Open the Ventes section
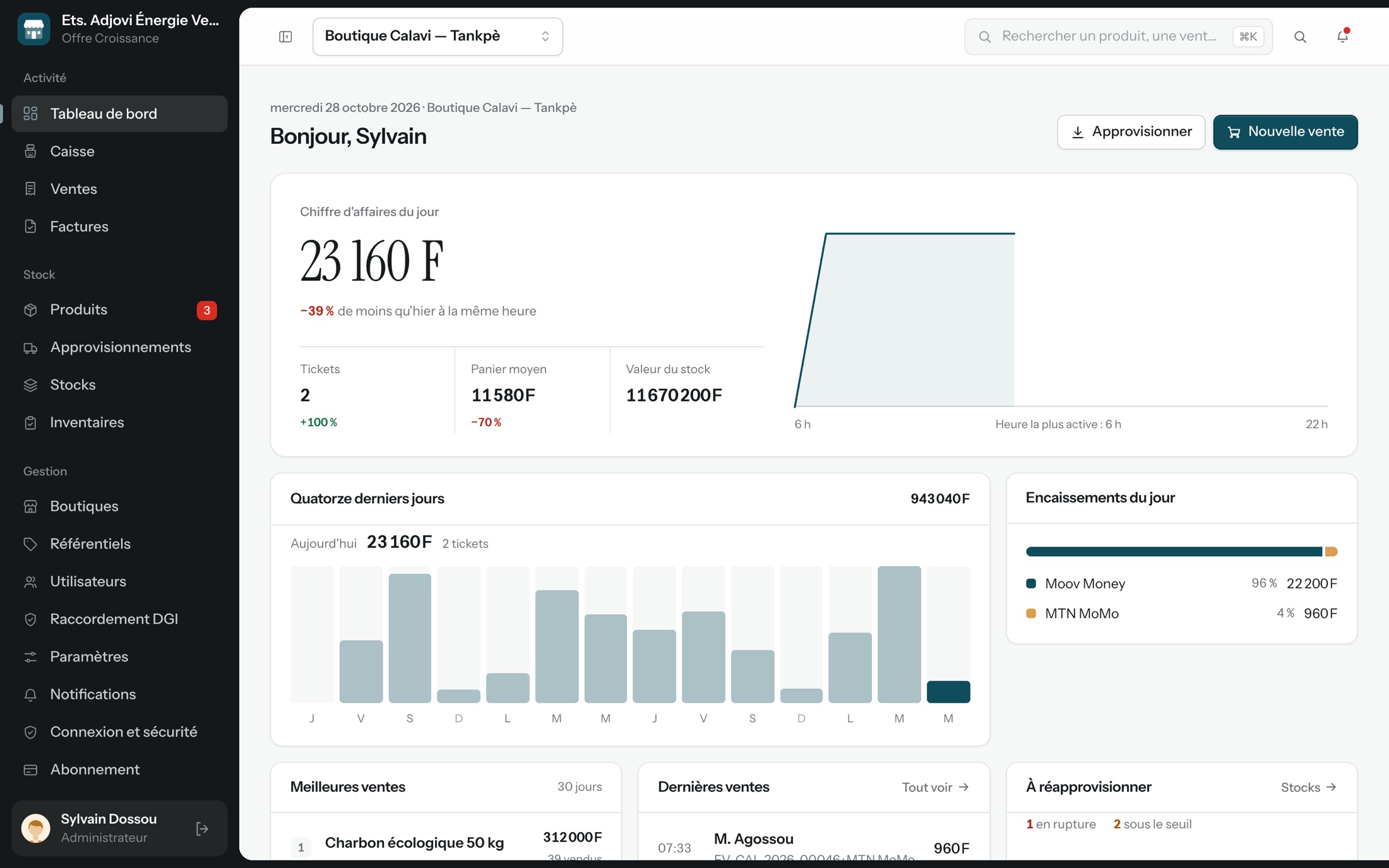This screenshot has height=868, width=1389. point(119,189)
